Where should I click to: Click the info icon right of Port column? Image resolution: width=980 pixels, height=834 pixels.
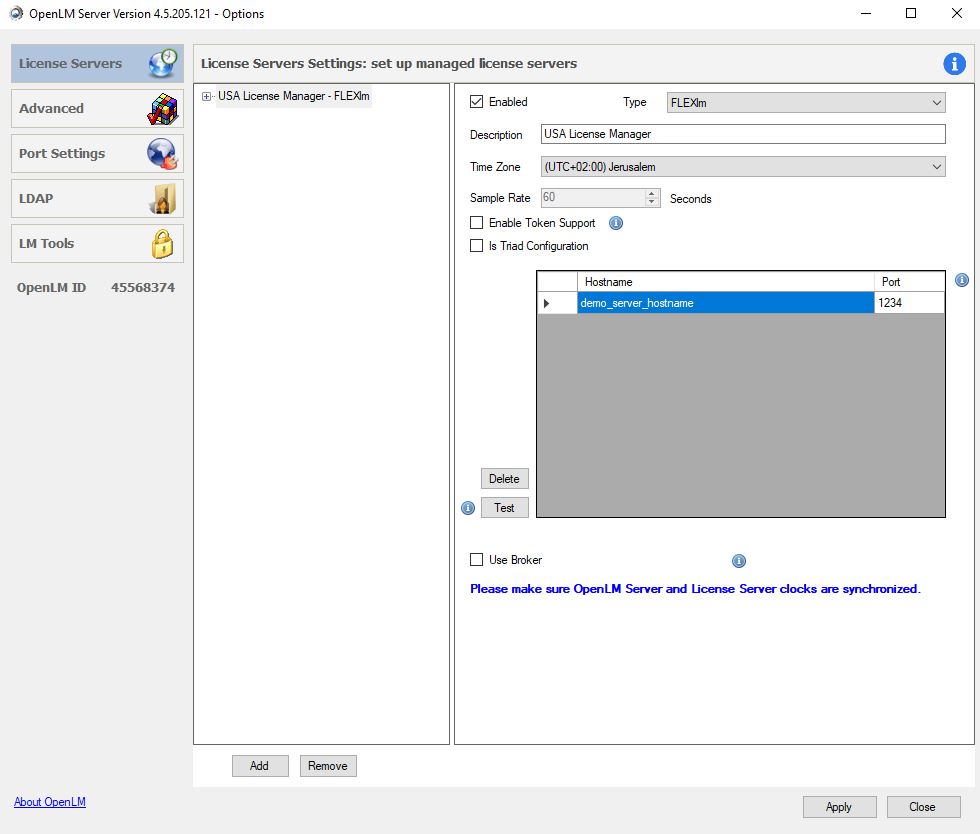point(962,281)
